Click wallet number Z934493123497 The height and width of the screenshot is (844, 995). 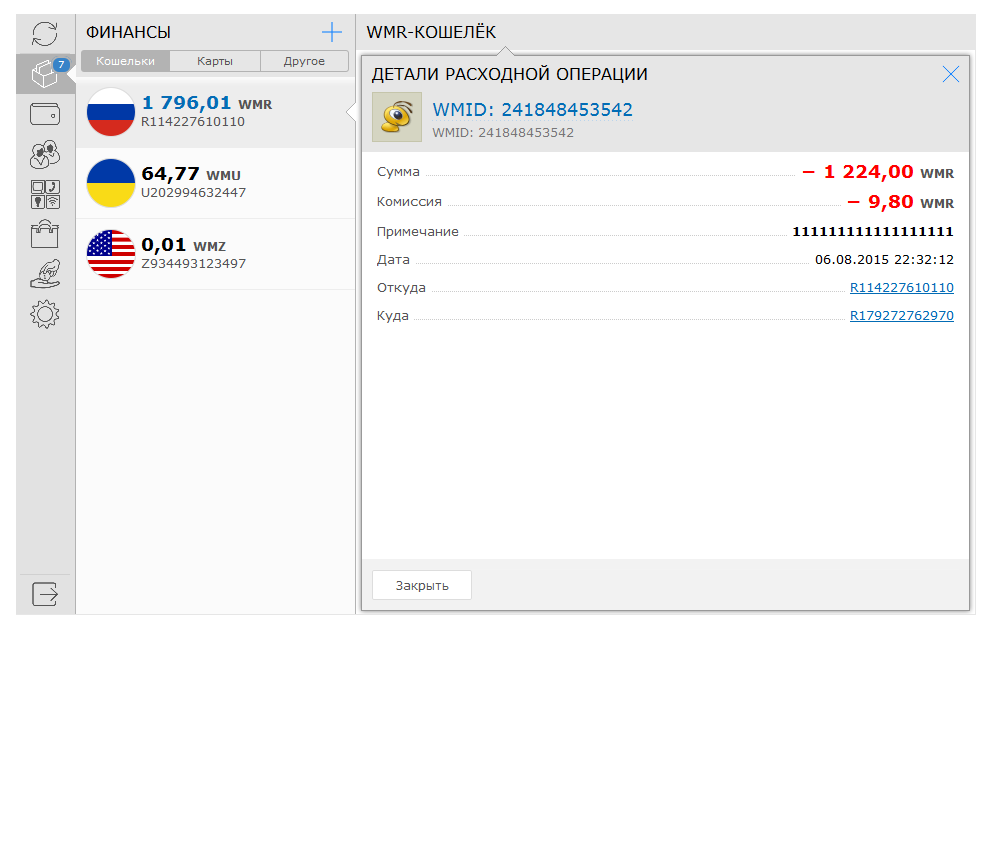194,263
